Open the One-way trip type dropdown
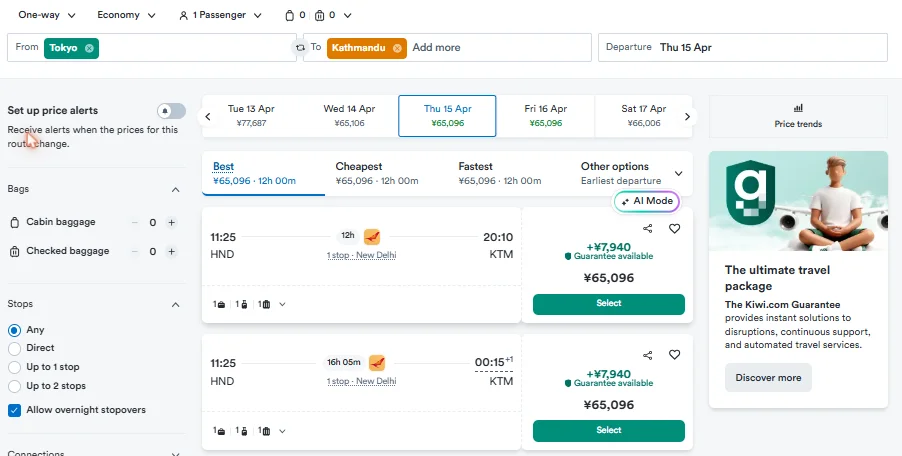 coord(47,15)
